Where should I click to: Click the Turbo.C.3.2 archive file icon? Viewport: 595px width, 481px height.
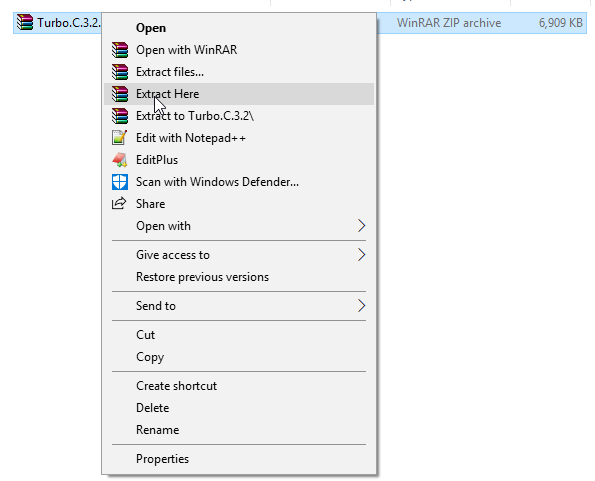(x=25, y=22)
